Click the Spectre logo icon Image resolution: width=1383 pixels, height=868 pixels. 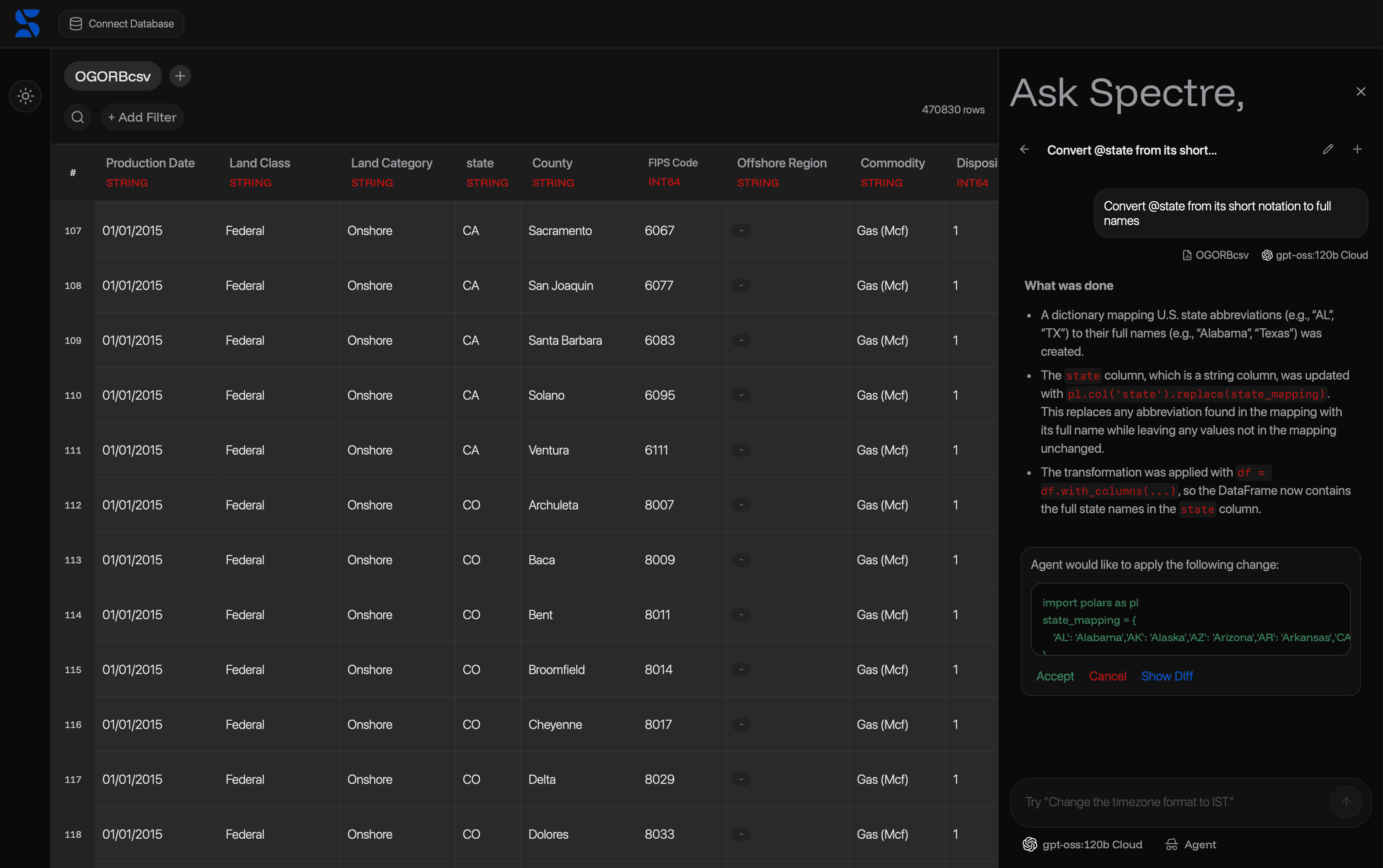pyautogui.click(x=27, y=23)
